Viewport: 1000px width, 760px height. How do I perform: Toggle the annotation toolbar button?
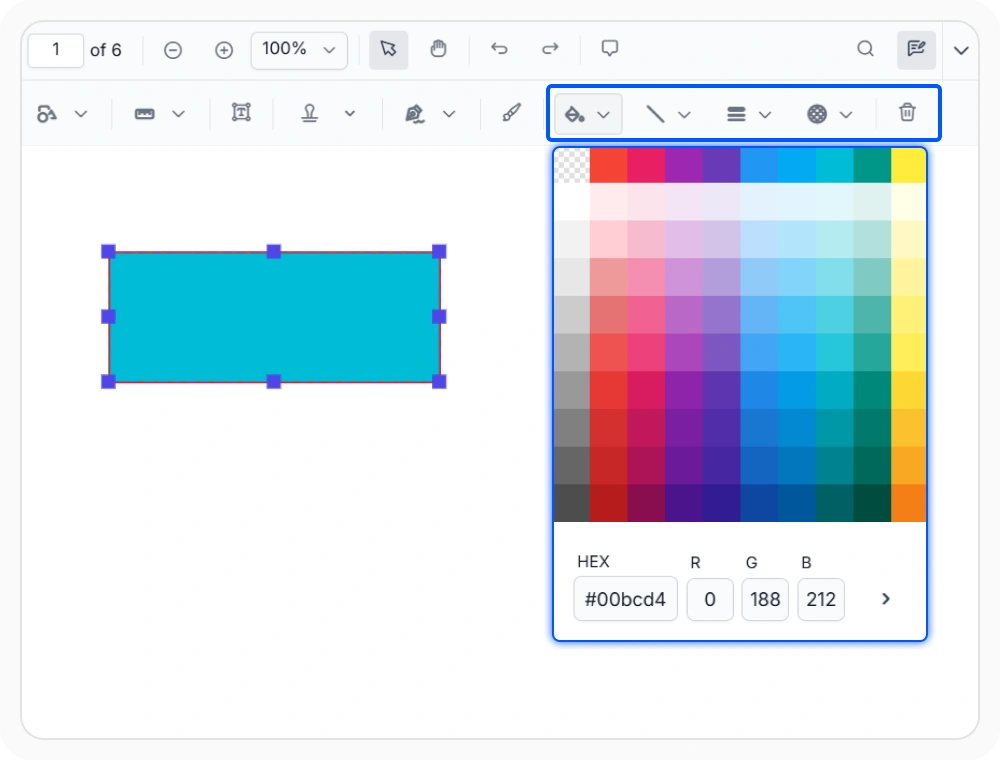(x=916, y=50)
